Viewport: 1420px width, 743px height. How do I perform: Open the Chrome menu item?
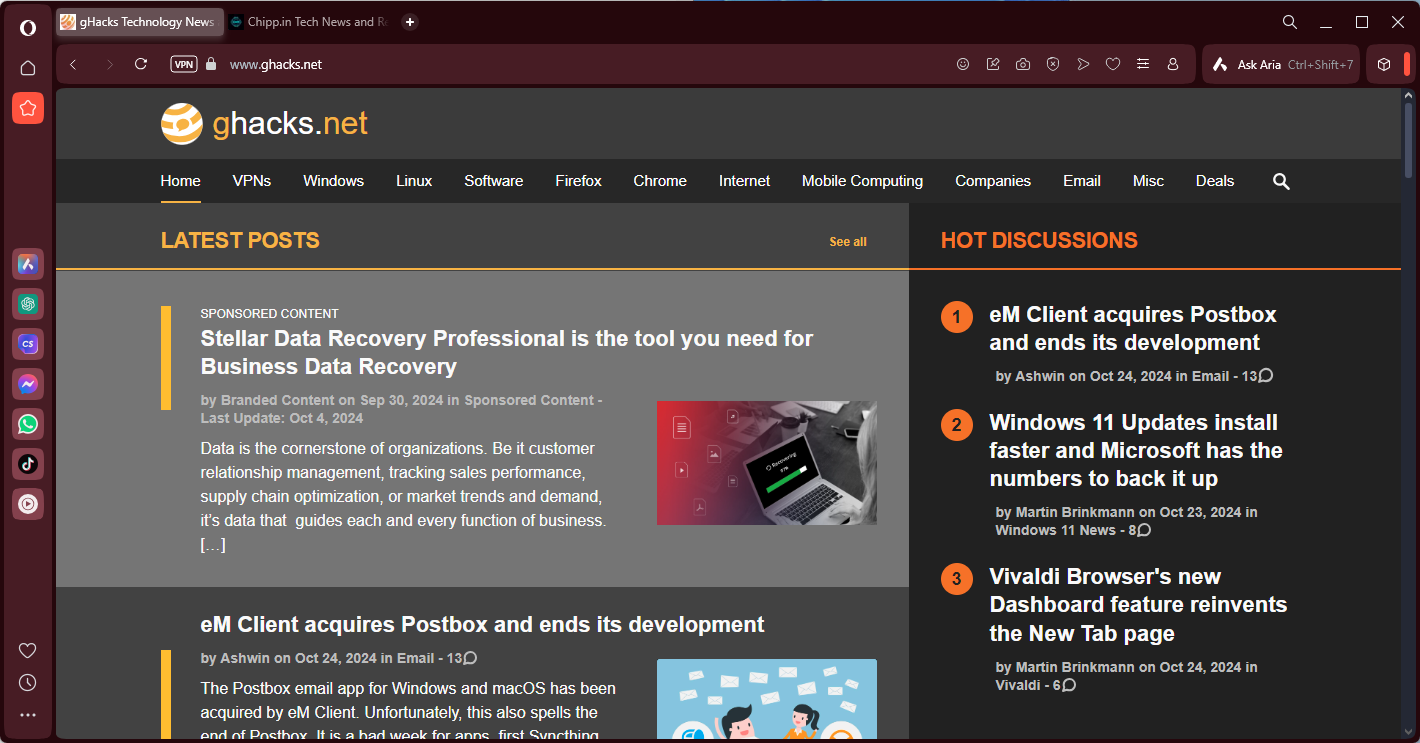pos(660,181)
